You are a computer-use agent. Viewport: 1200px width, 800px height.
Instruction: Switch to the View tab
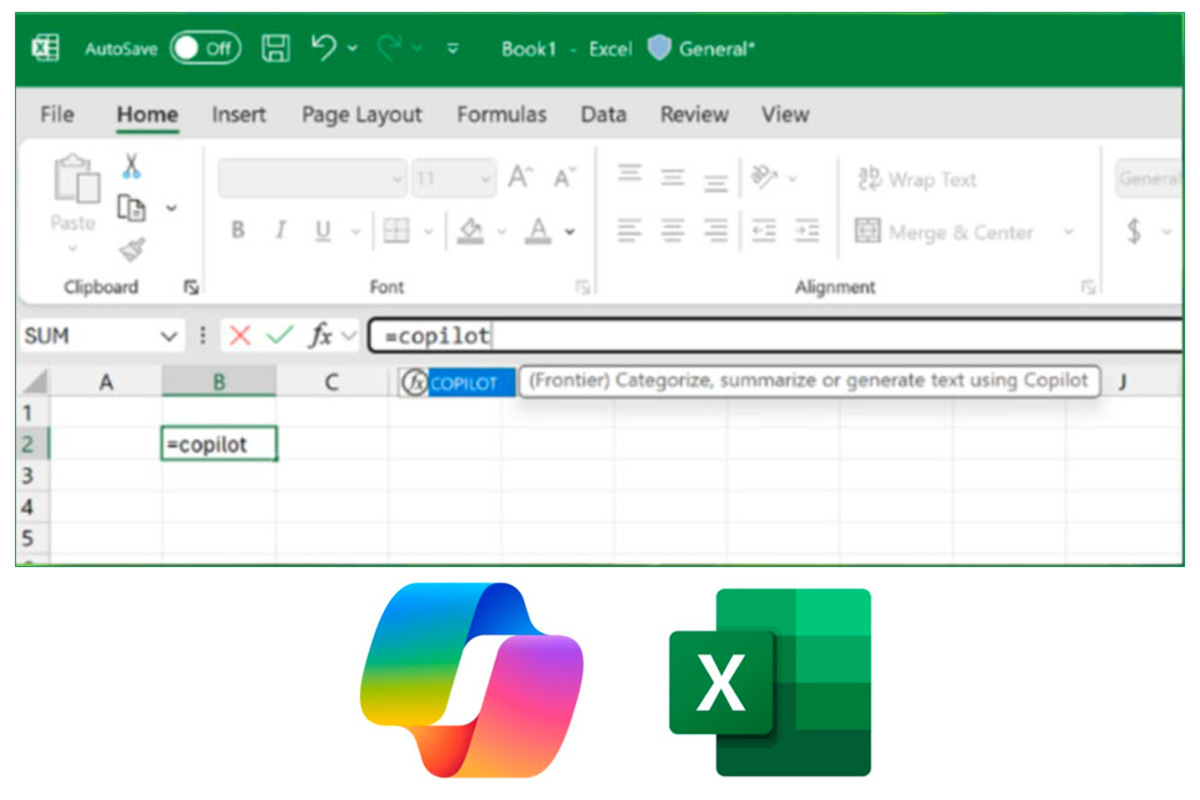coord(785,115)
